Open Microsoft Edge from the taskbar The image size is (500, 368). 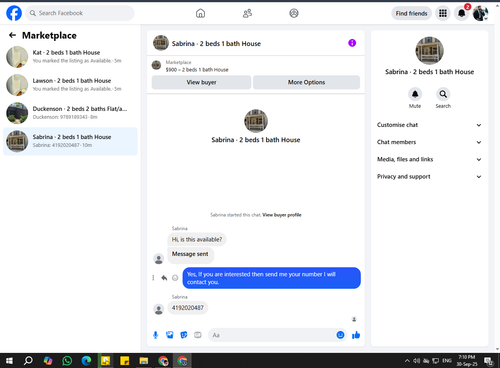click(86, 361)
